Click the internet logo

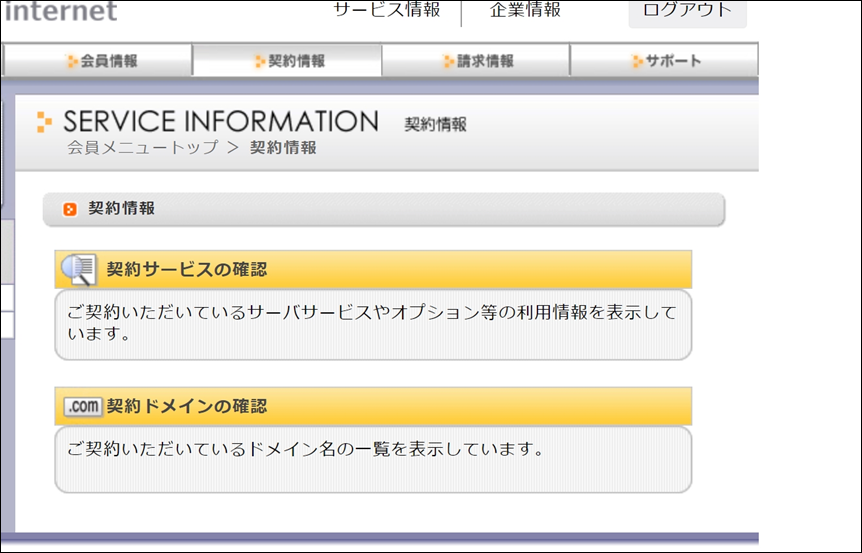coord(60,11)
